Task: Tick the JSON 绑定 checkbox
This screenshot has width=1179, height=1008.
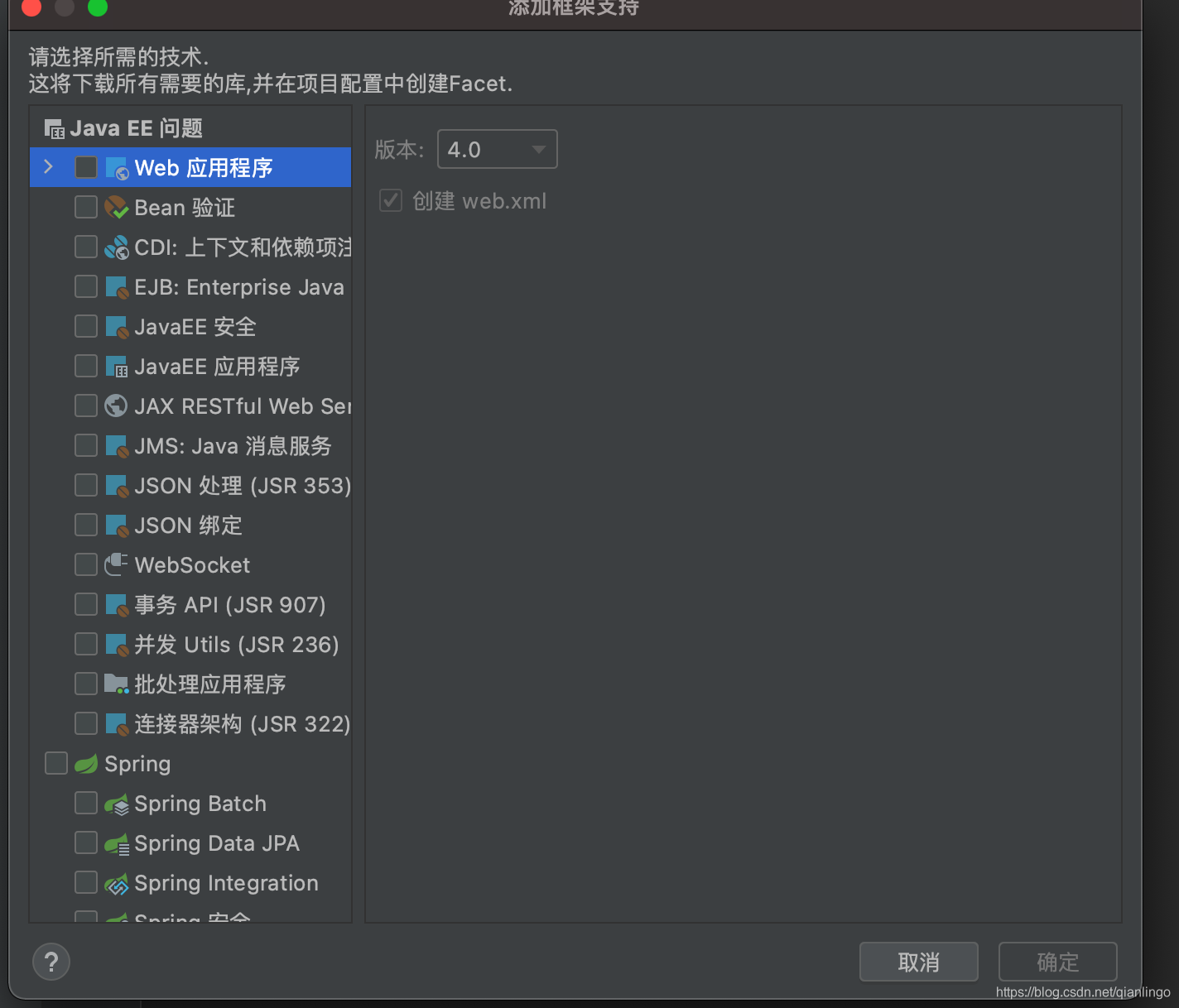Action: click(86, 526)
